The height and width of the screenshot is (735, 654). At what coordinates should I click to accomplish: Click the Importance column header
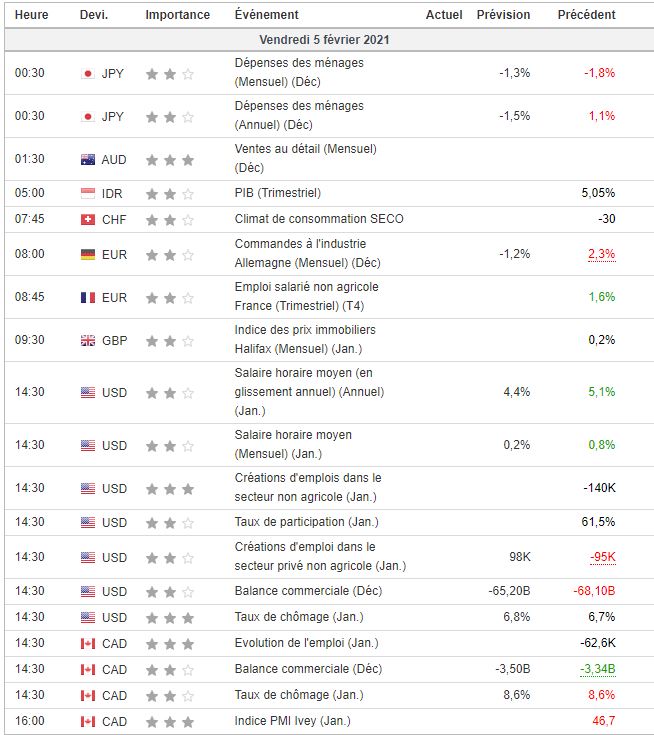point(177,15)
